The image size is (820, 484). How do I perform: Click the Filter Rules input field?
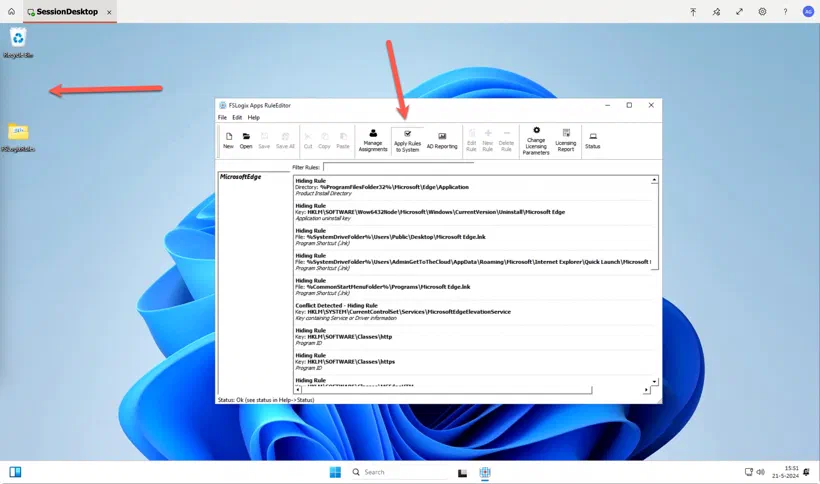(398, 167)
